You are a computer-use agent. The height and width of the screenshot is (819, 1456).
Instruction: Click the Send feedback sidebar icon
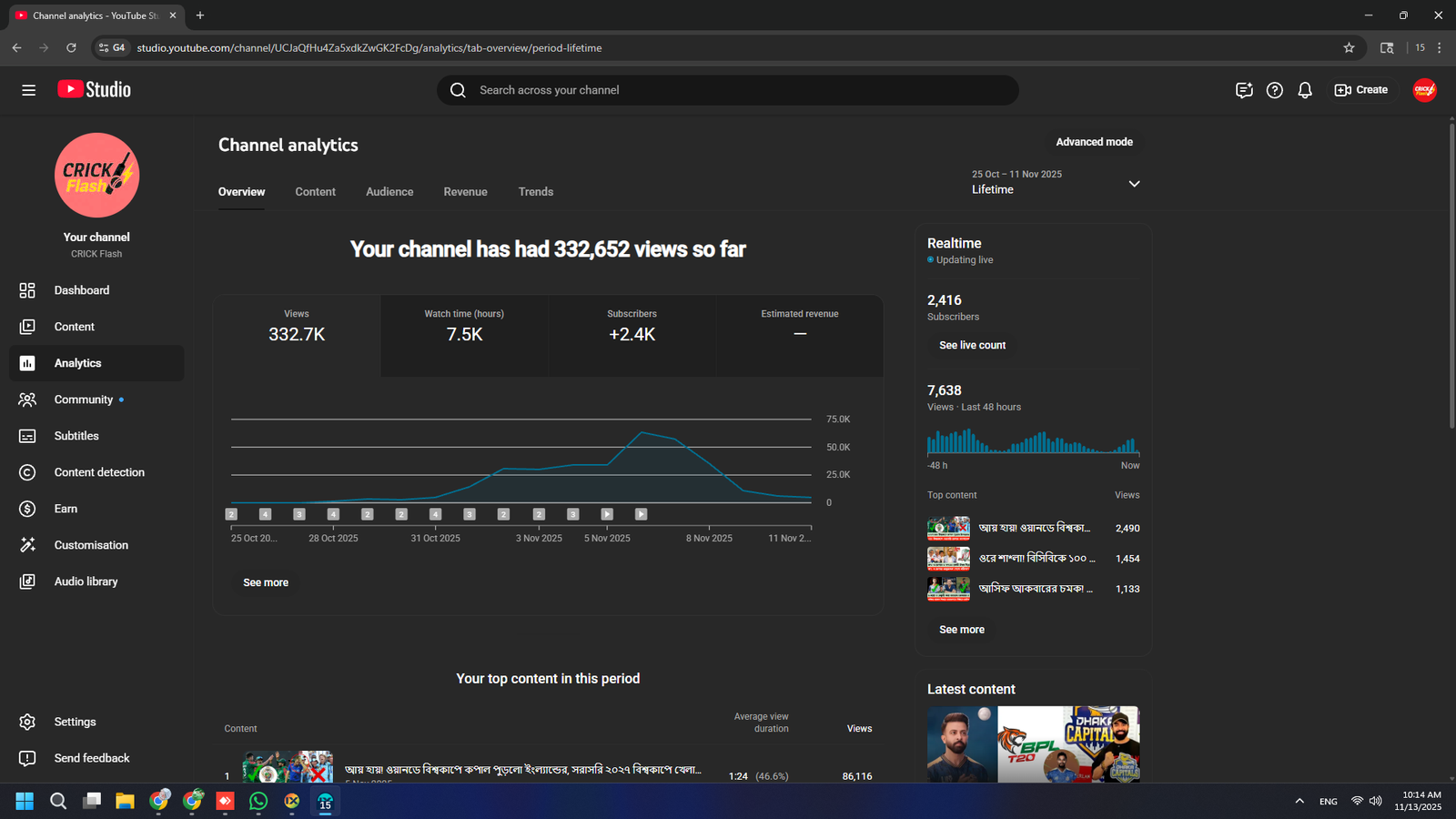tap(27, 758)
